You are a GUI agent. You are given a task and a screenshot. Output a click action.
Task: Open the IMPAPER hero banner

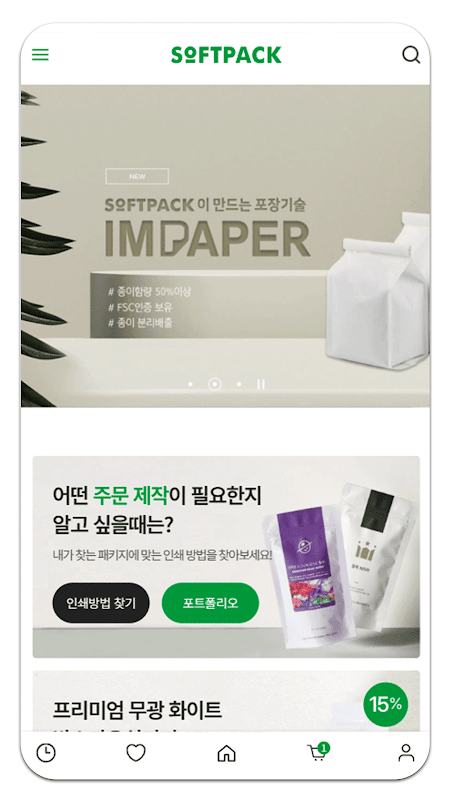click(225, 246)
